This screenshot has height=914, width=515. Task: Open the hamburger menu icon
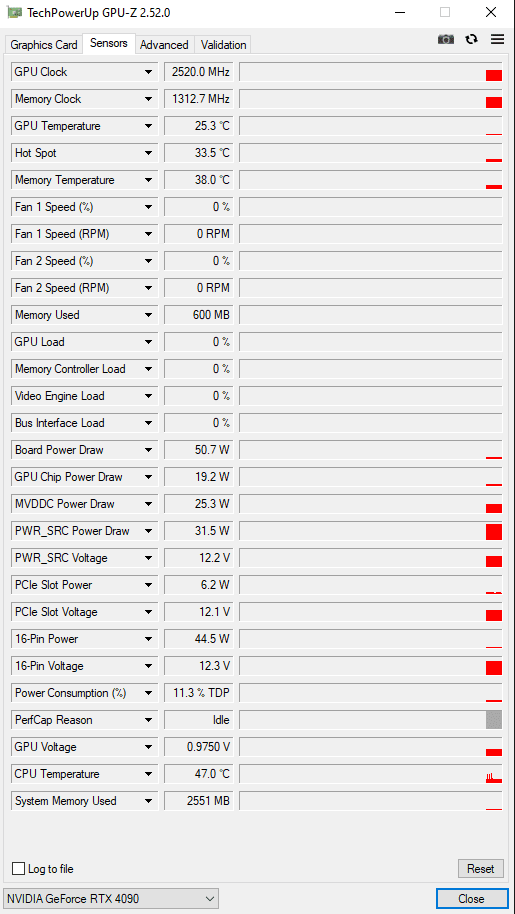click(x=497, y=39)
